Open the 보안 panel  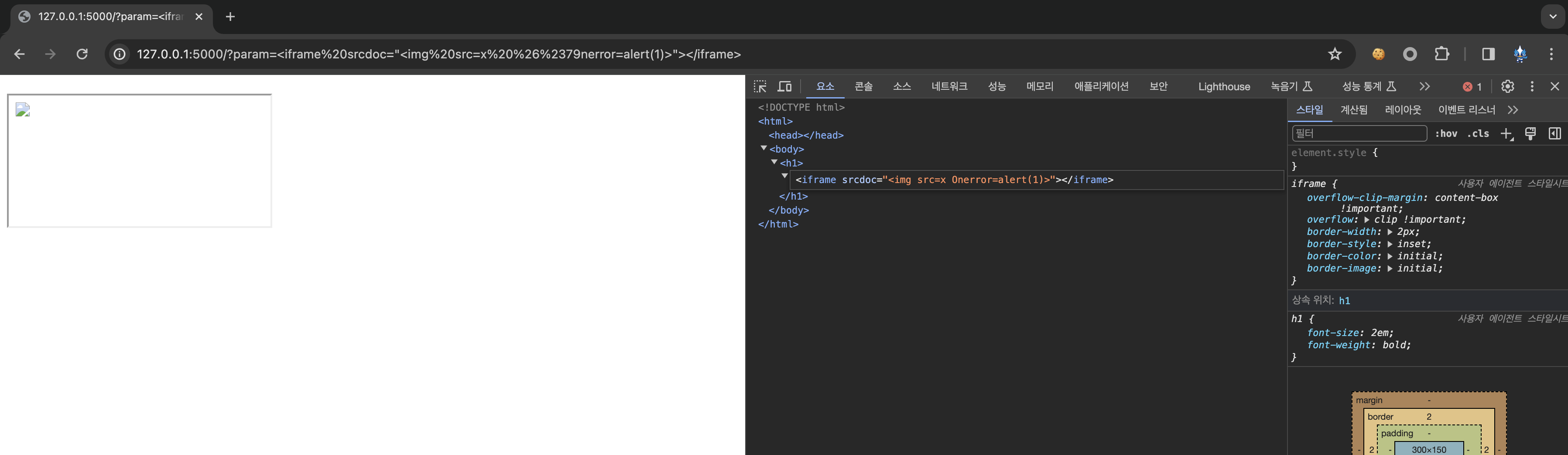coord(1158,86)
